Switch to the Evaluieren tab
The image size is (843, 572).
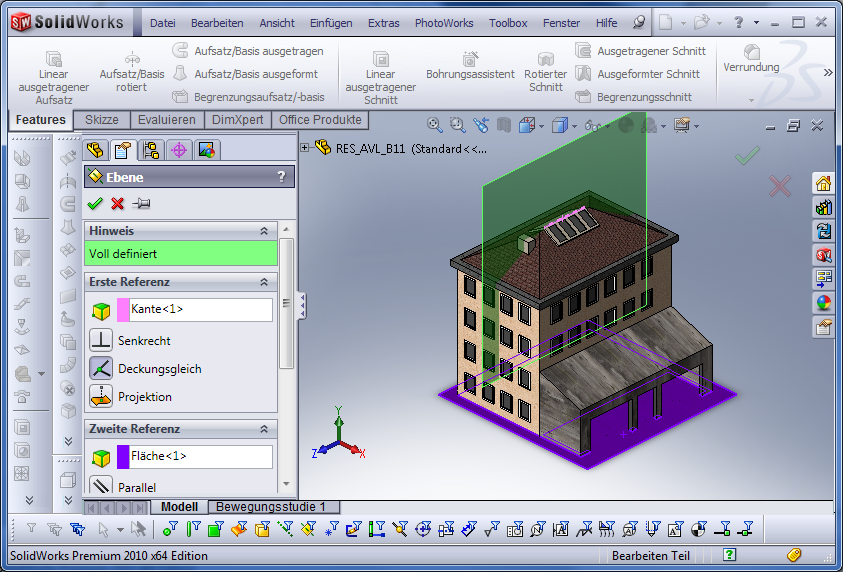coord(167,120)
